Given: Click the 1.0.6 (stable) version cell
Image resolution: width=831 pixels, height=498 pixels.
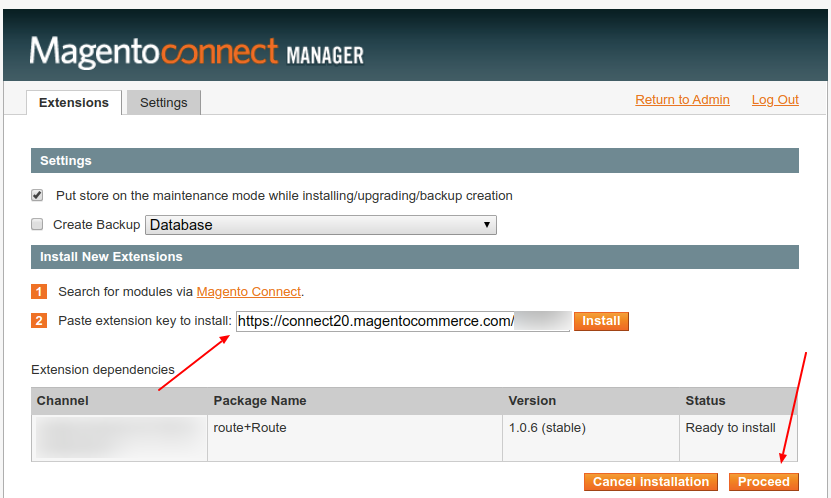Looking at the screenshot, I should 547,428.
